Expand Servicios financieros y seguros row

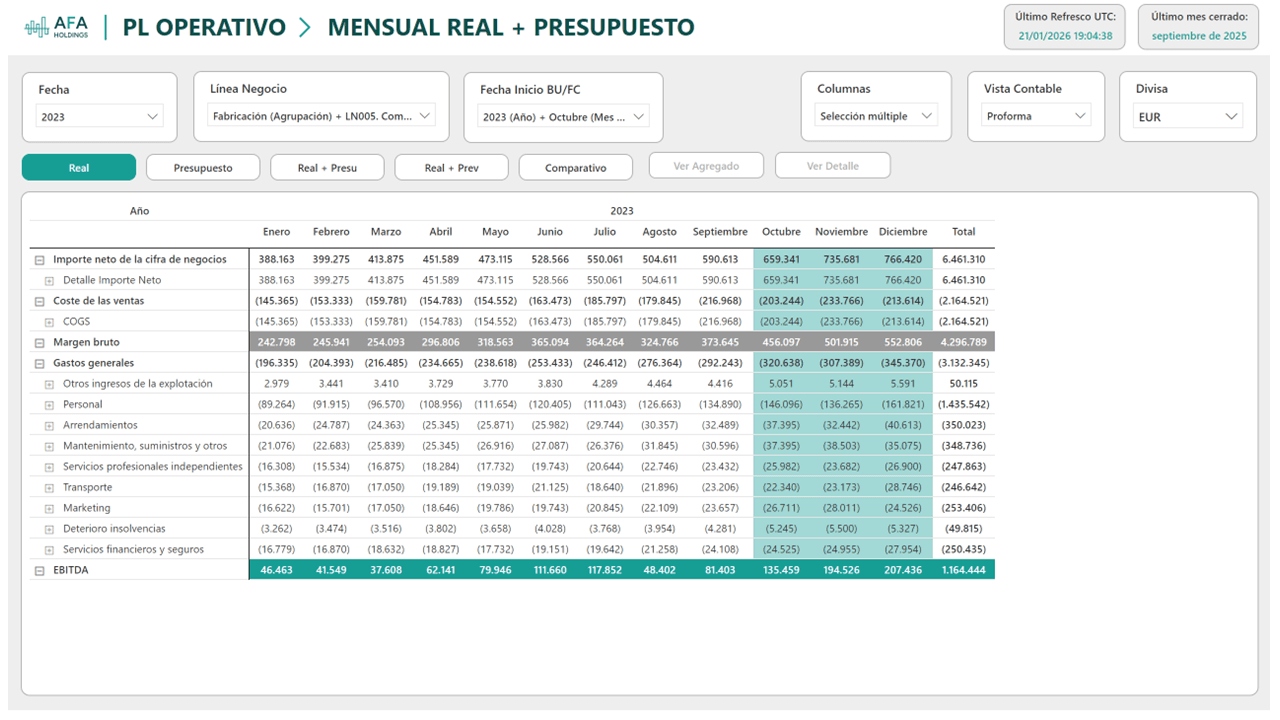[49, 550]
